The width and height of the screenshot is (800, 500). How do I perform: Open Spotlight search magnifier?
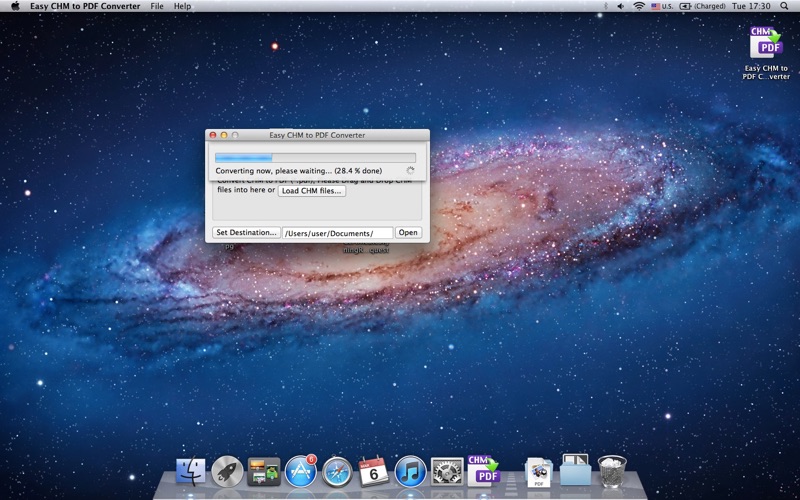tap(784, 6)
